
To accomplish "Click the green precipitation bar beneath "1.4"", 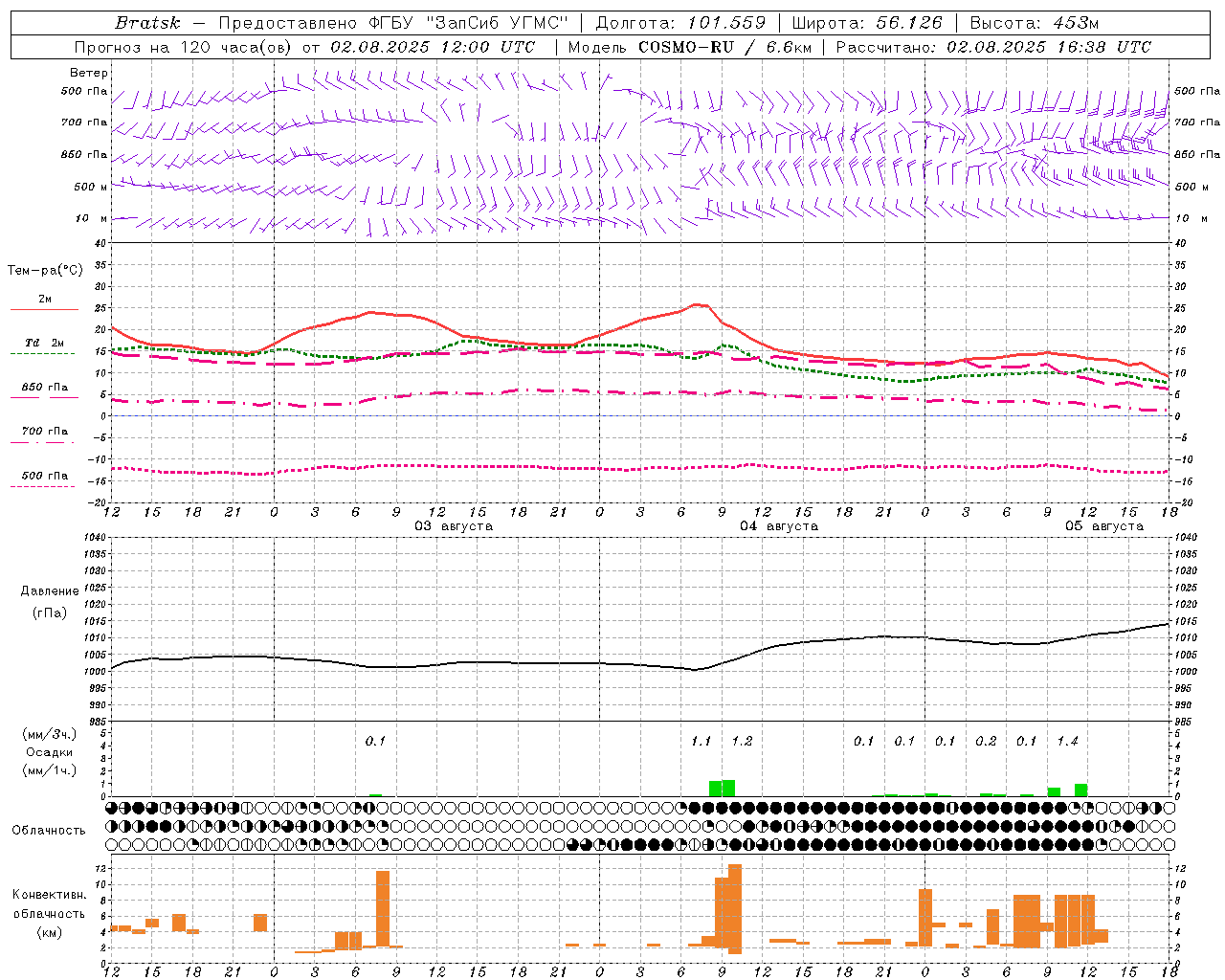I will click(1080, 790).
